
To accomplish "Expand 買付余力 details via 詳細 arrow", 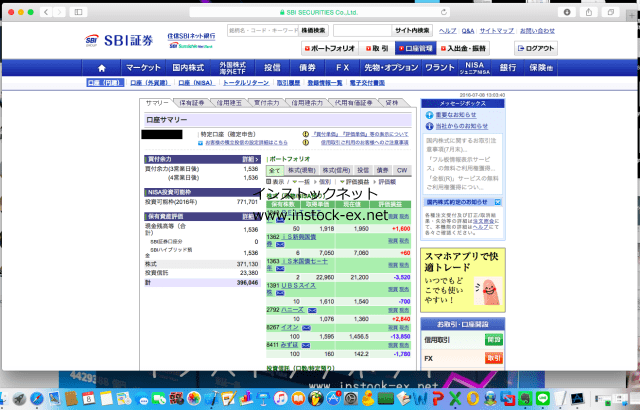I will click(251, 160).
